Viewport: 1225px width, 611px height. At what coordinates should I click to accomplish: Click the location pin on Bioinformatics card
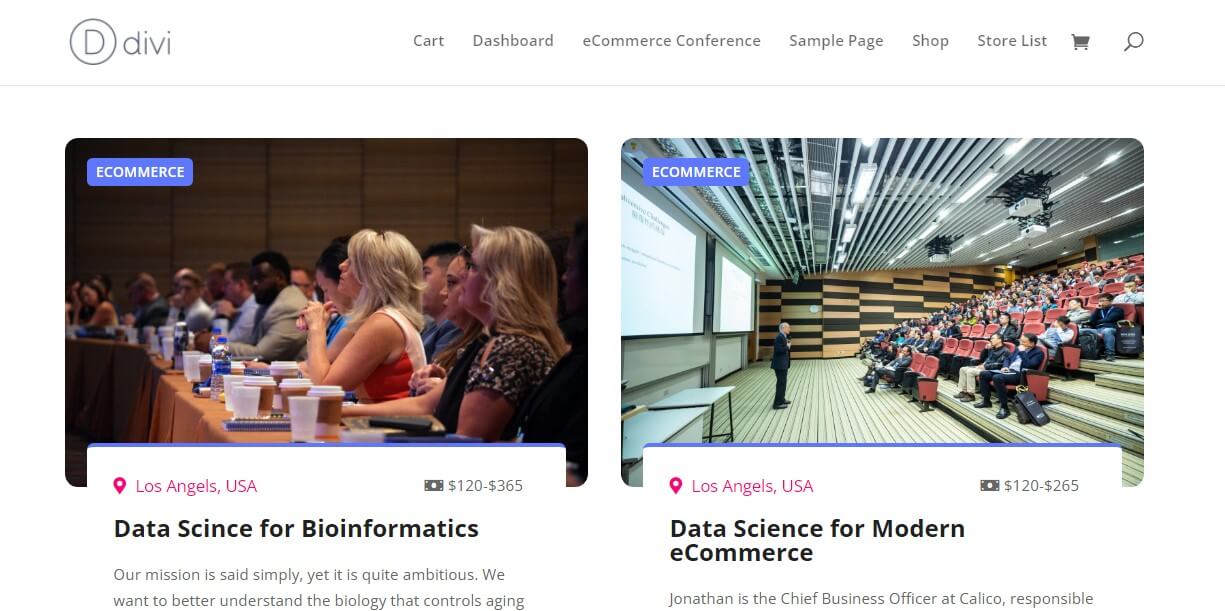click(120, 486)
